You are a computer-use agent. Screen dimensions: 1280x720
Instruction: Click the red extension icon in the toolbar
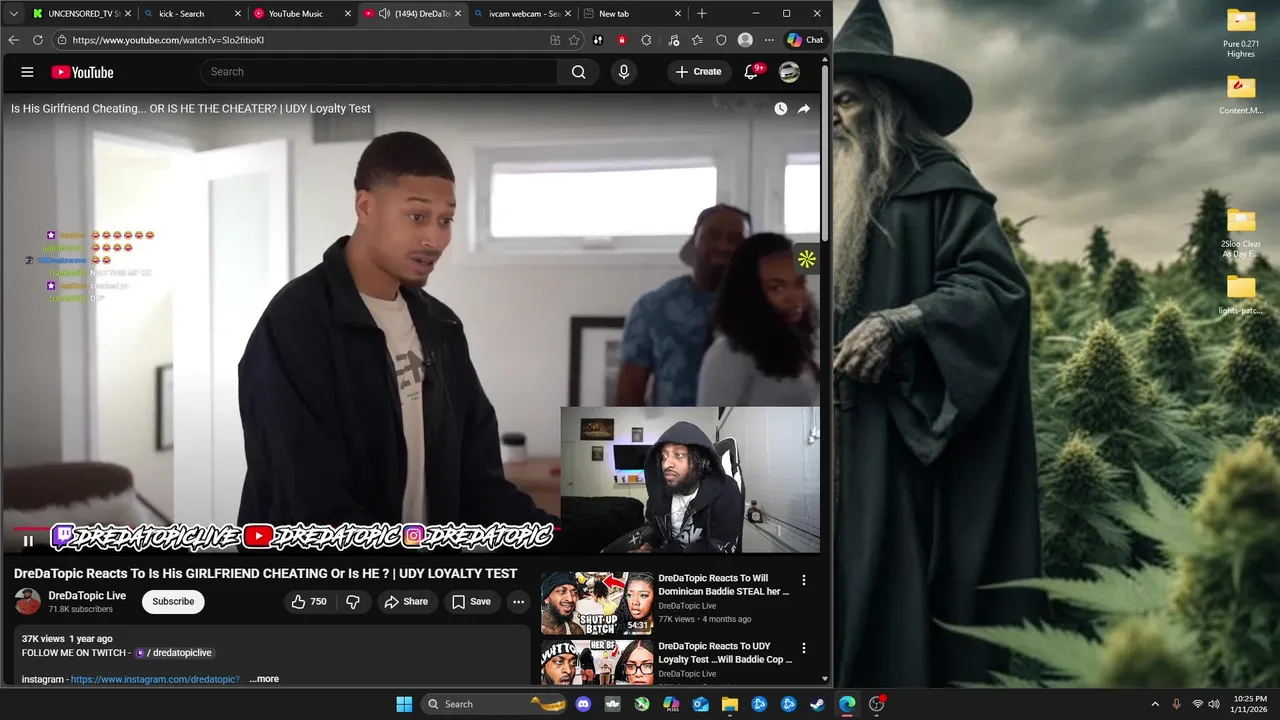[x=622, y=40]
